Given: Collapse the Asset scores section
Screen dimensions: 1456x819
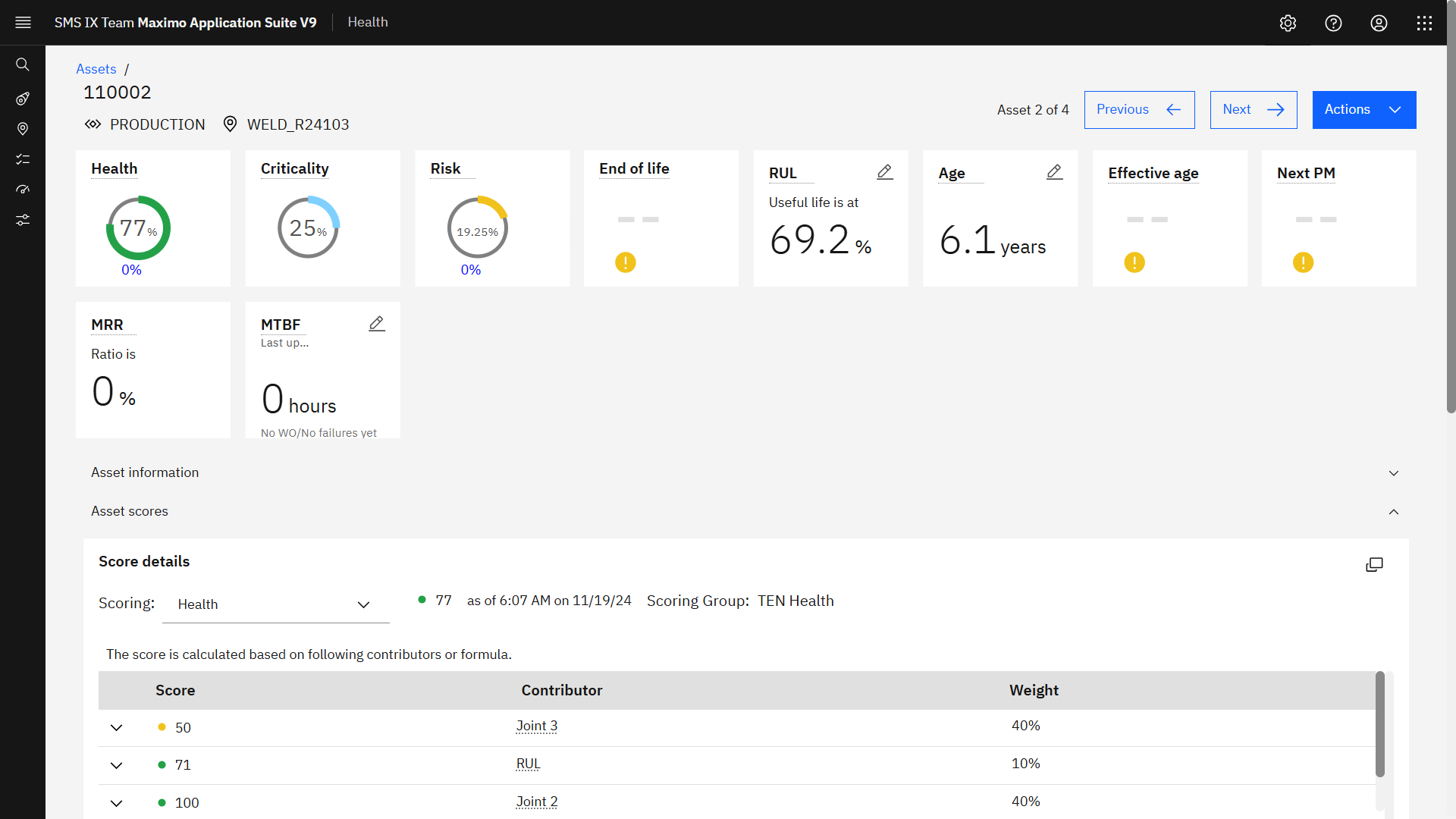Looking at the screenshot, I should click(1393, 512).
